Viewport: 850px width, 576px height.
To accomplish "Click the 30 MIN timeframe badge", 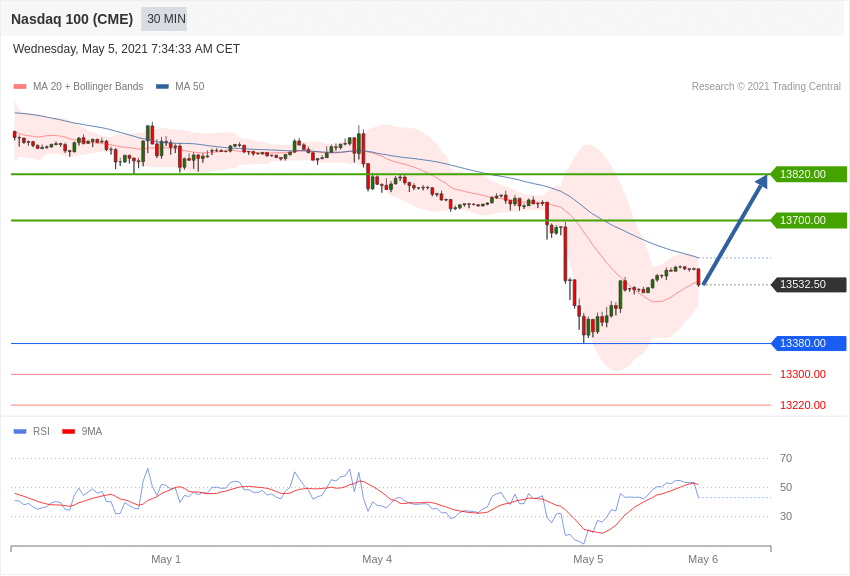I will [x=164, y=19].
